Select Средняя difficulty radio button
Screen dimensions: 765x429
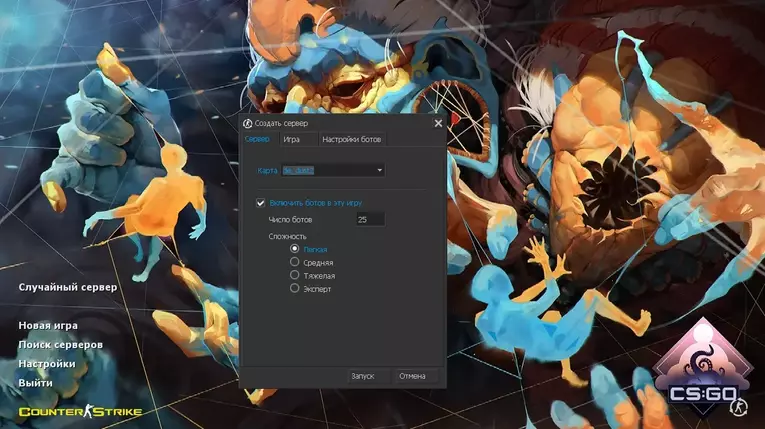coord(294,262)
